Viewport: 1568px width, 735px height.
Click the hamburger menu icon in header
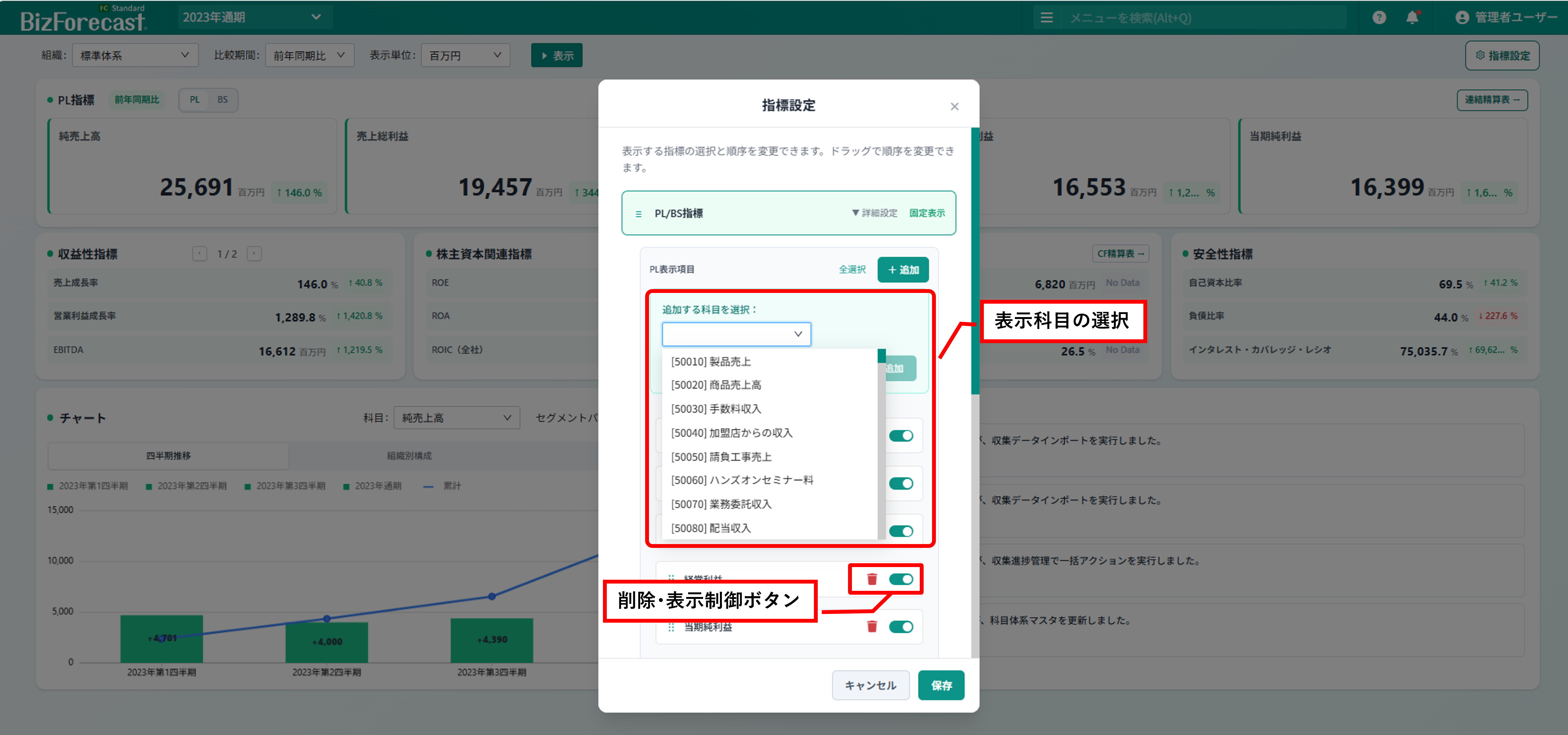click(x=1046, y=18)
